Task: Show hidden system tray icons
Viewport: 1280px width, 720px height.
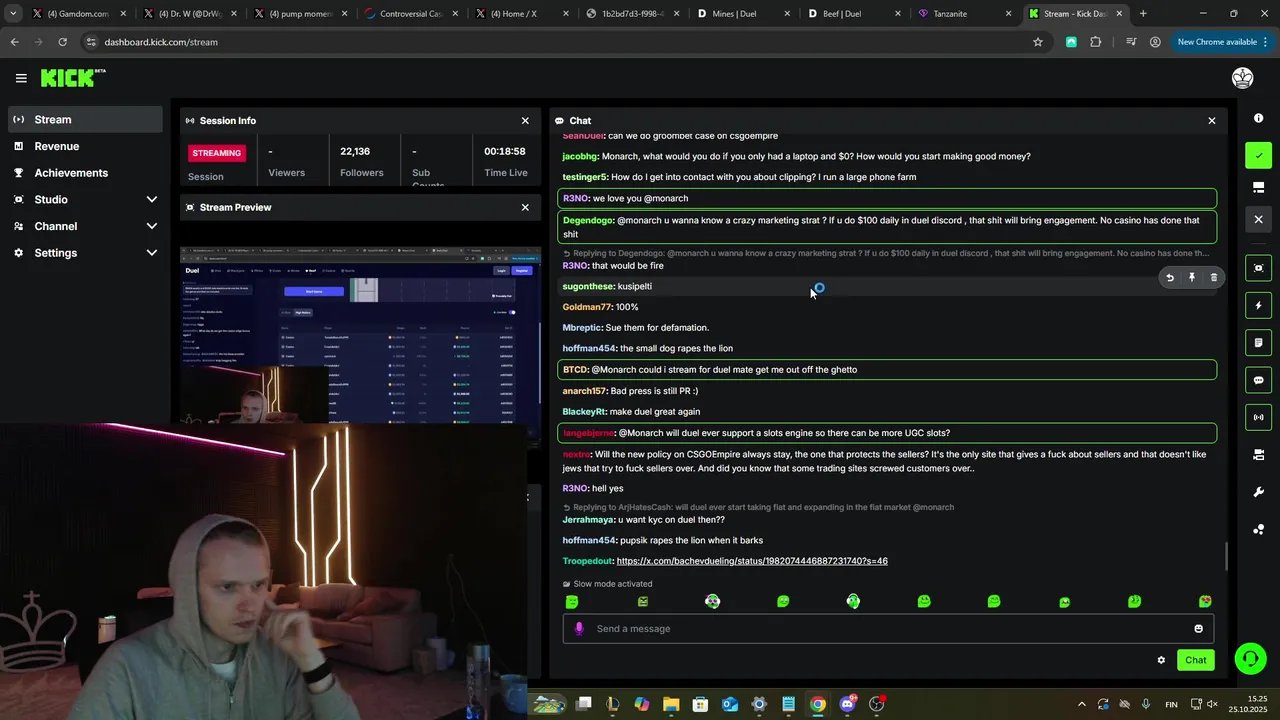Action: (1081, 704)
